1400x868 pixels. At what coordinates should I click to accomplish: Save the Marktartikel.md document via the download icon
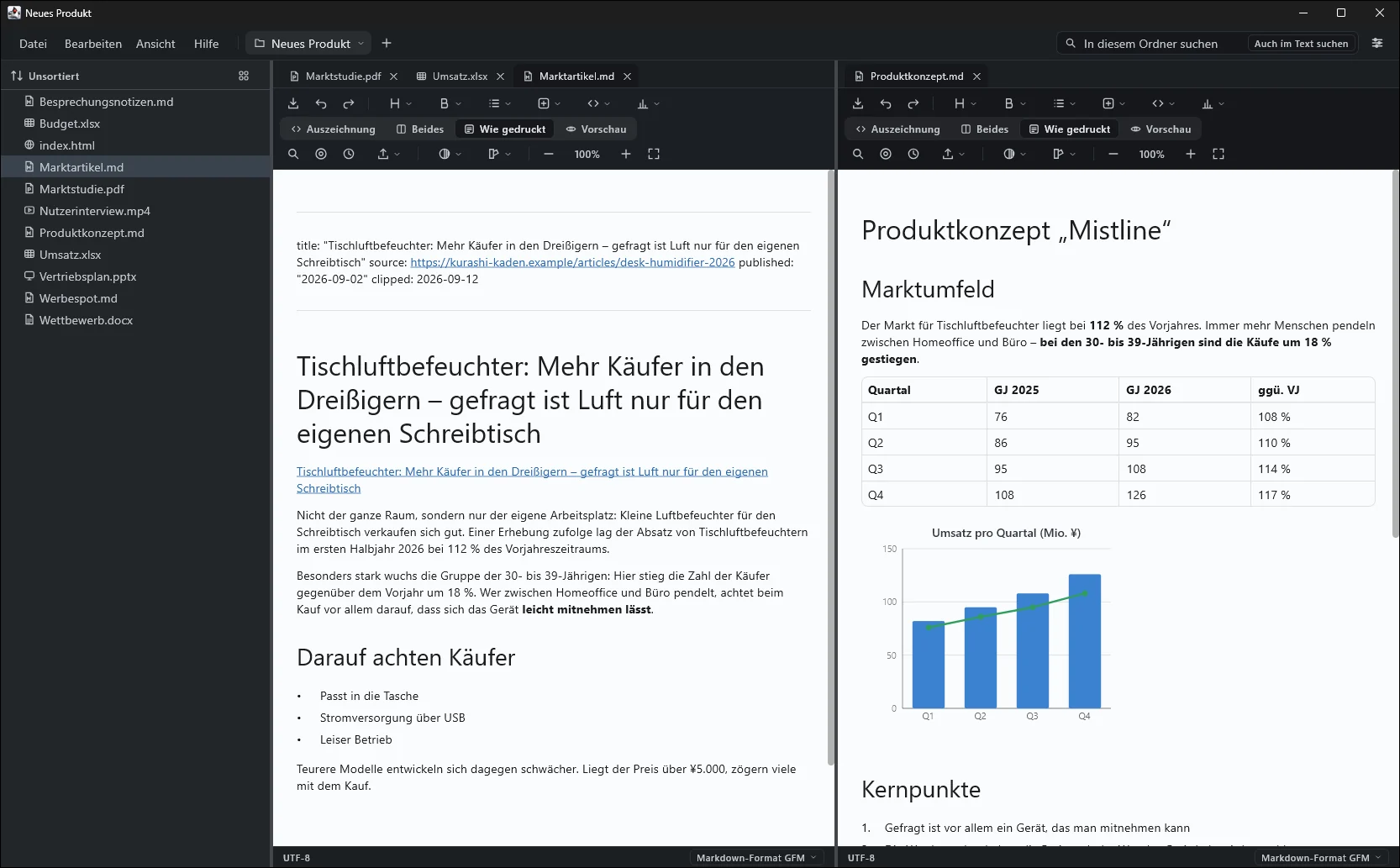(x=293, y=103)
